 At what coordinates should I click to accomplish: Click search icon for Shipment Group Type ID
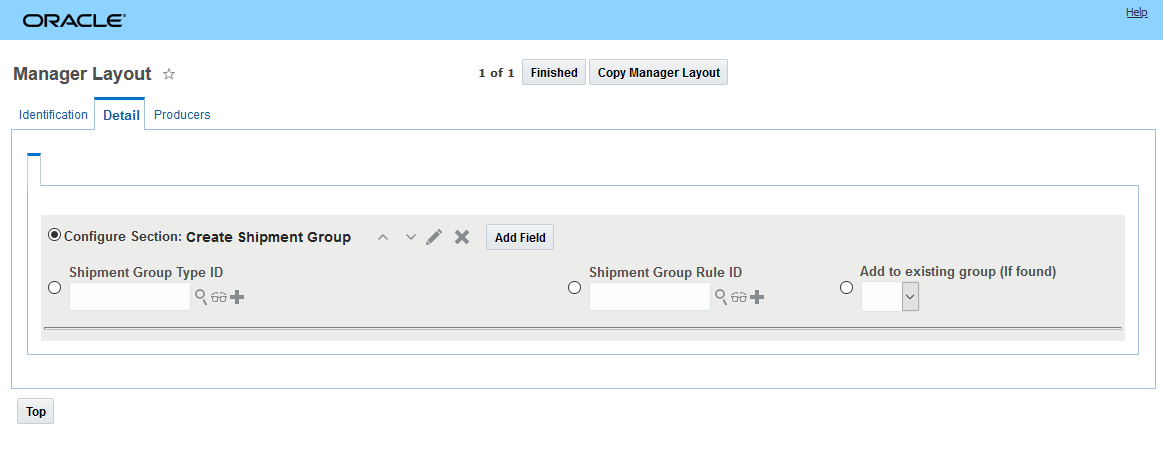click(x=201, y=297)
